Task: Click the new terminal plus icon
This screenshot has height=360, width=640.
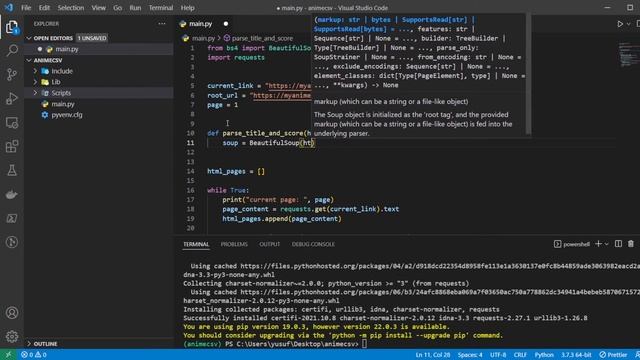Action: (598, 244)
